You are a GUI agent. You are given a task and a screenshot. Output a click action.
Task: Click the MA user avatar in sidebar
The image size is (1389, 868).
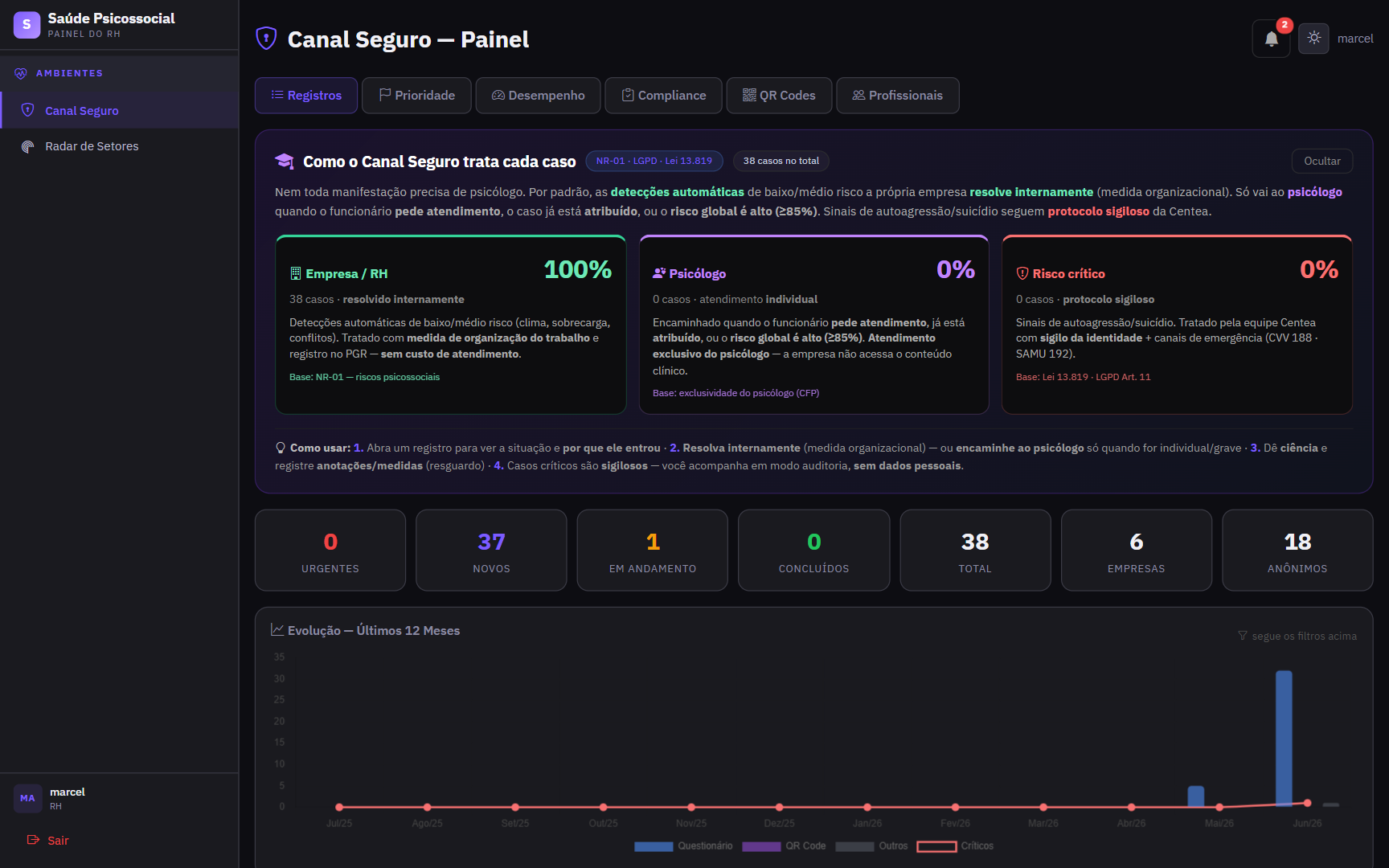(27, 798)
